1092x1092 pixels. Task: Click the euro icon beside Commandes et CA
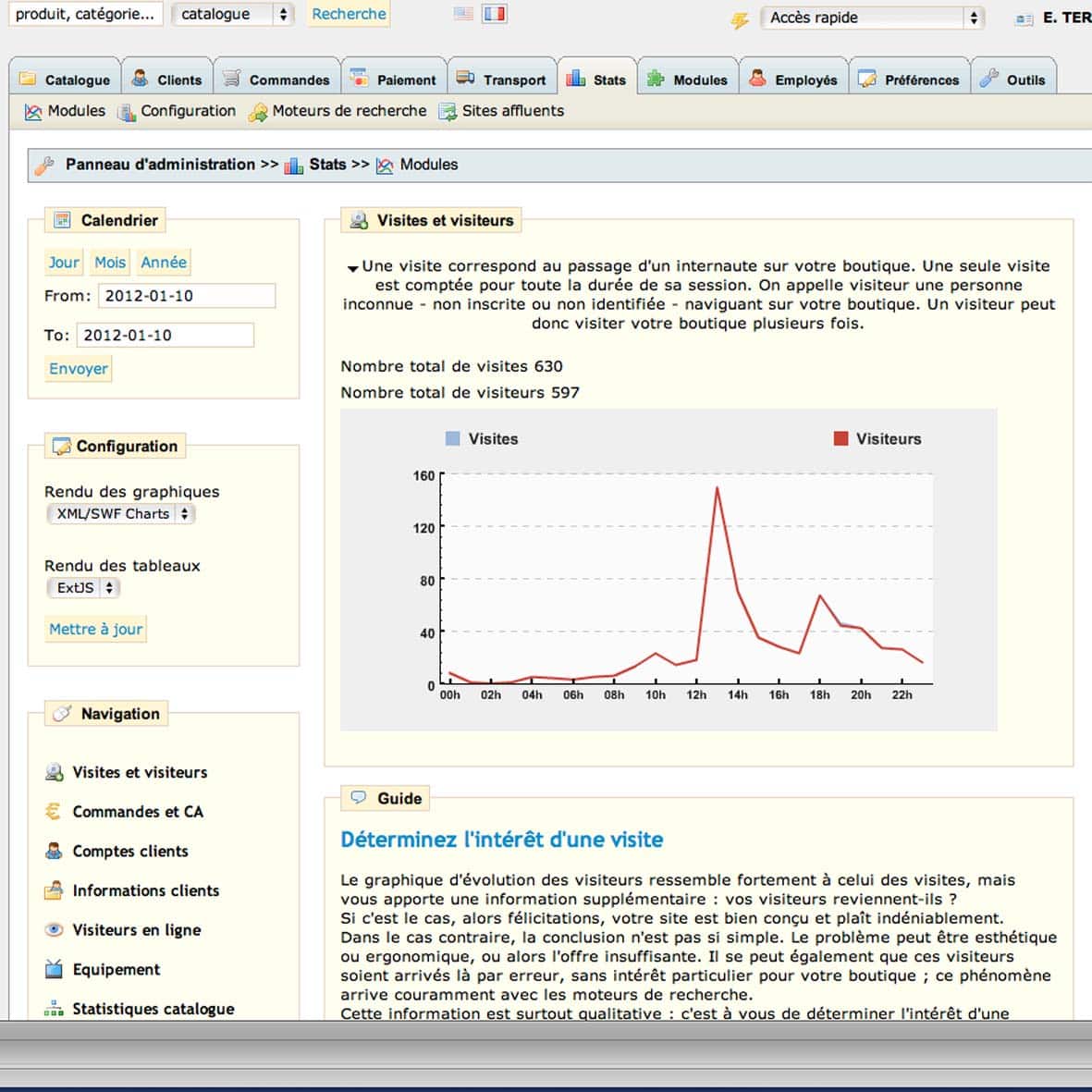coord(54,812)
